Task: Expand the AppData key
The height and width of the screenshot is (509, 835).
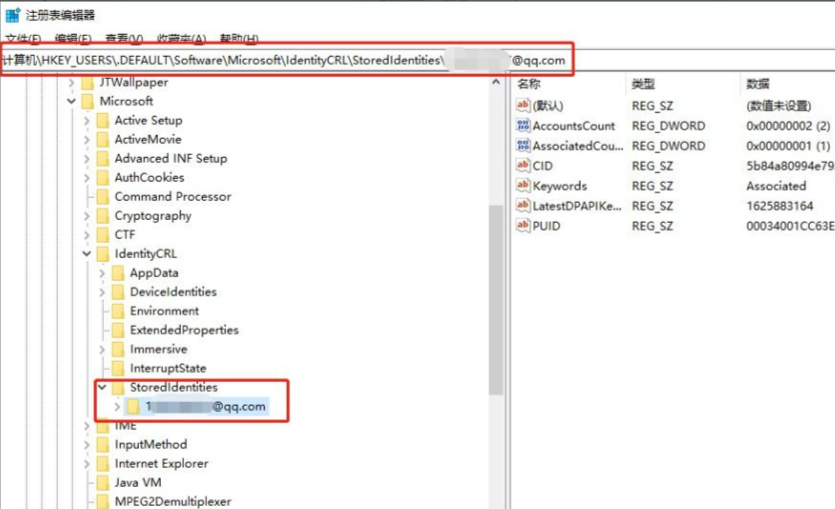Action: [102, 273]
